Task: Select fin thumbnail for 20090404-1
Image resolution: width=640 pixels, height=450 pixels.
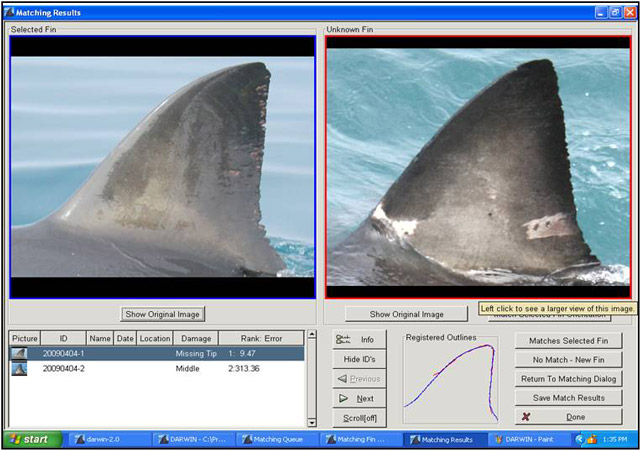Action: (x=20, y=353)
